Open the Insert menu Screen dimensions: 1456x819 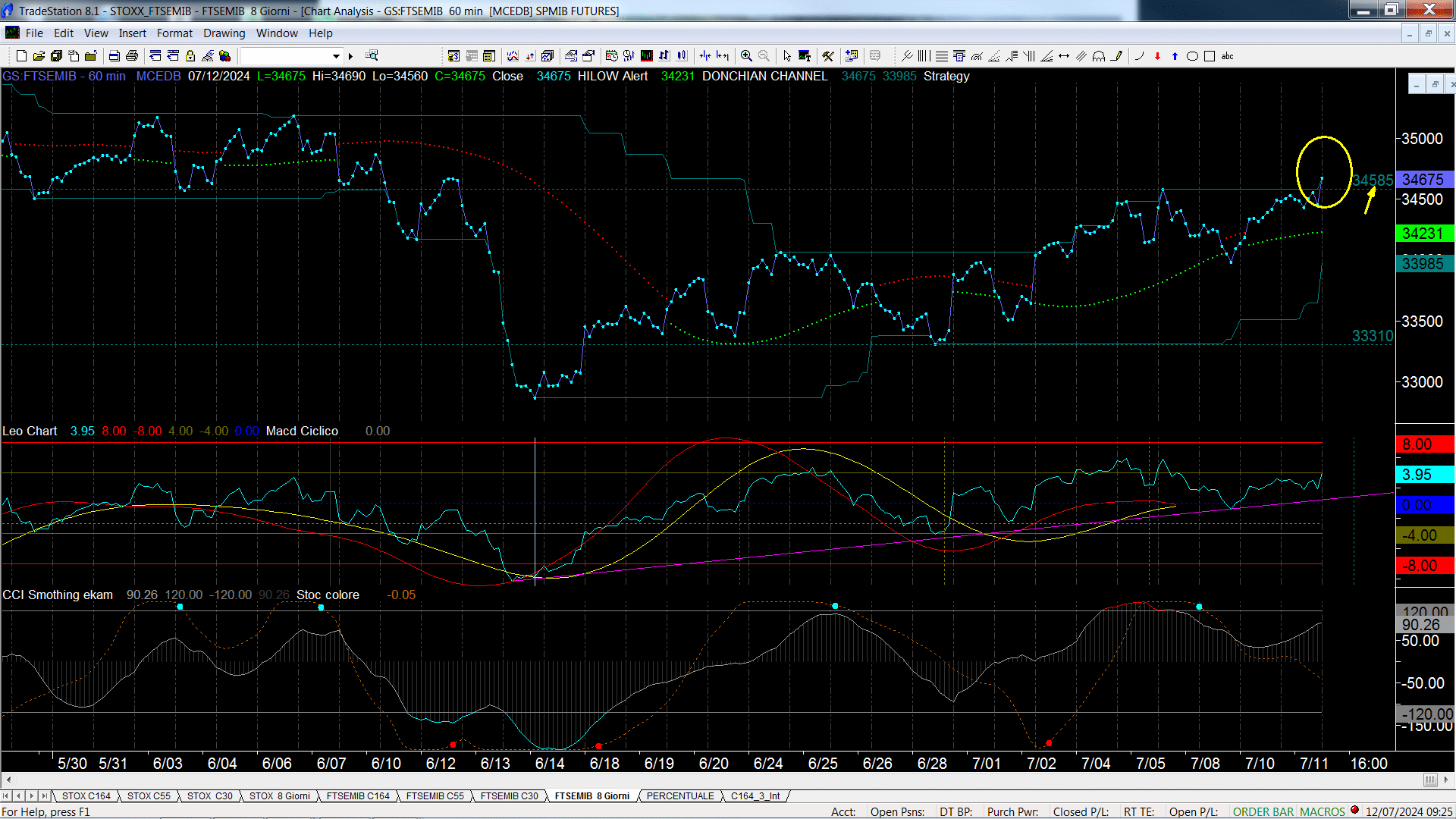[132, 33]
